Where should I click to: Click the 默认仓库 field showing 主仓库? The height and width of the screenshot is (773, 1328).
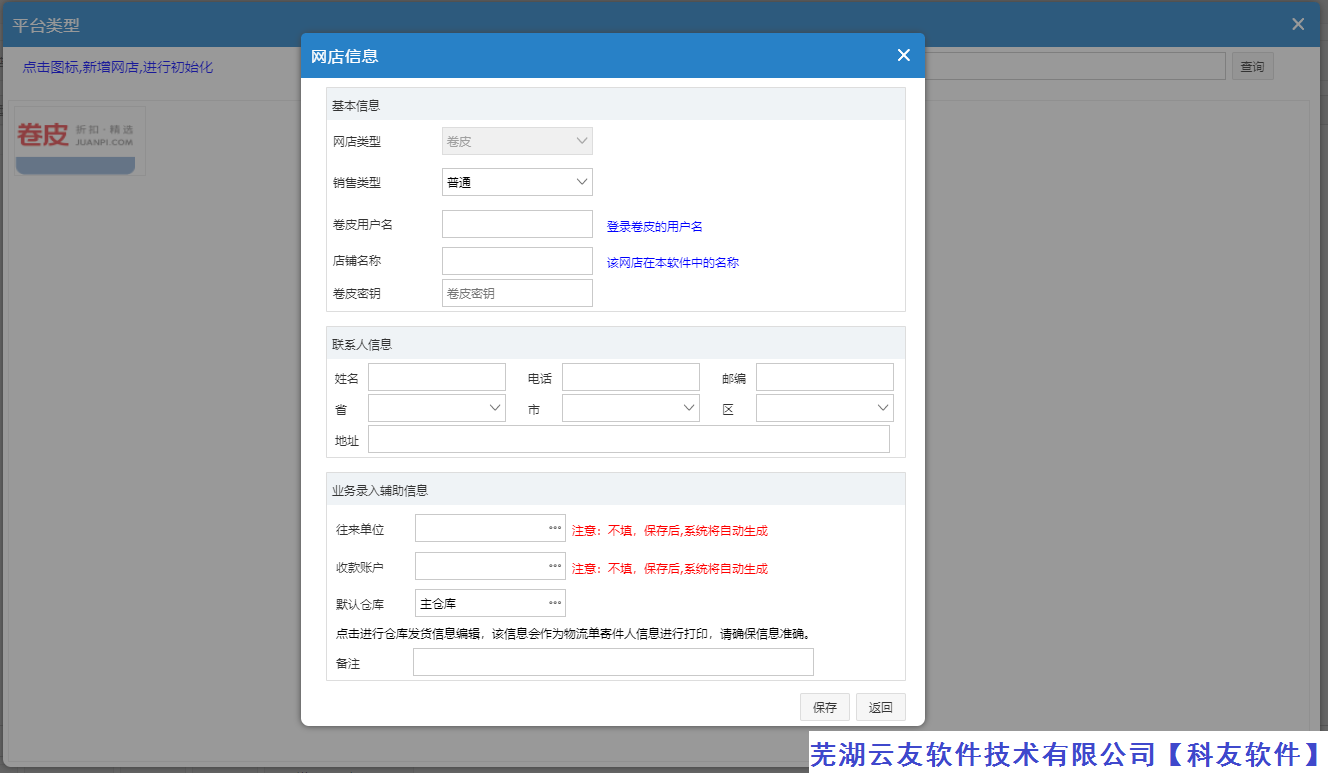coord(490,603)
